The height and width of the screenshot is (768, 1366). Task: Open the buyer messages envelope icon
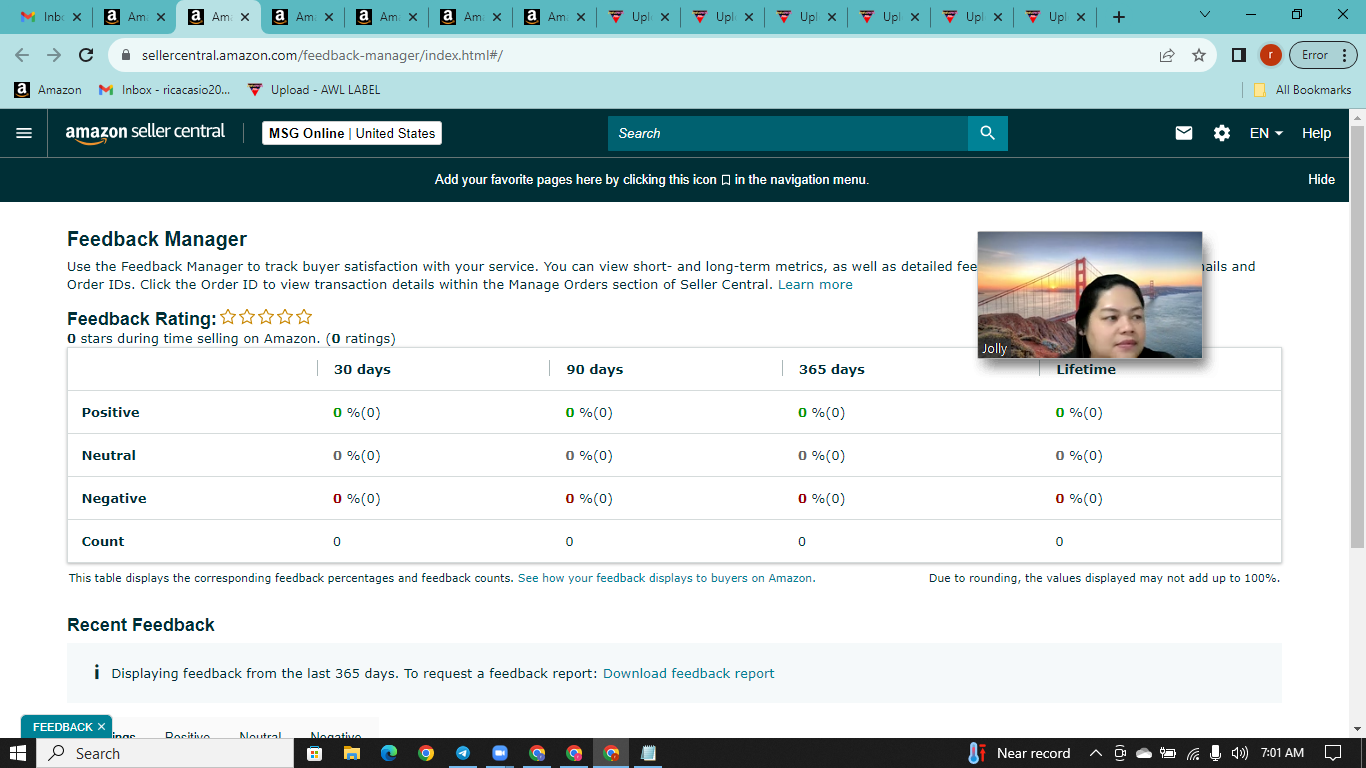[x=1184, y=133]
